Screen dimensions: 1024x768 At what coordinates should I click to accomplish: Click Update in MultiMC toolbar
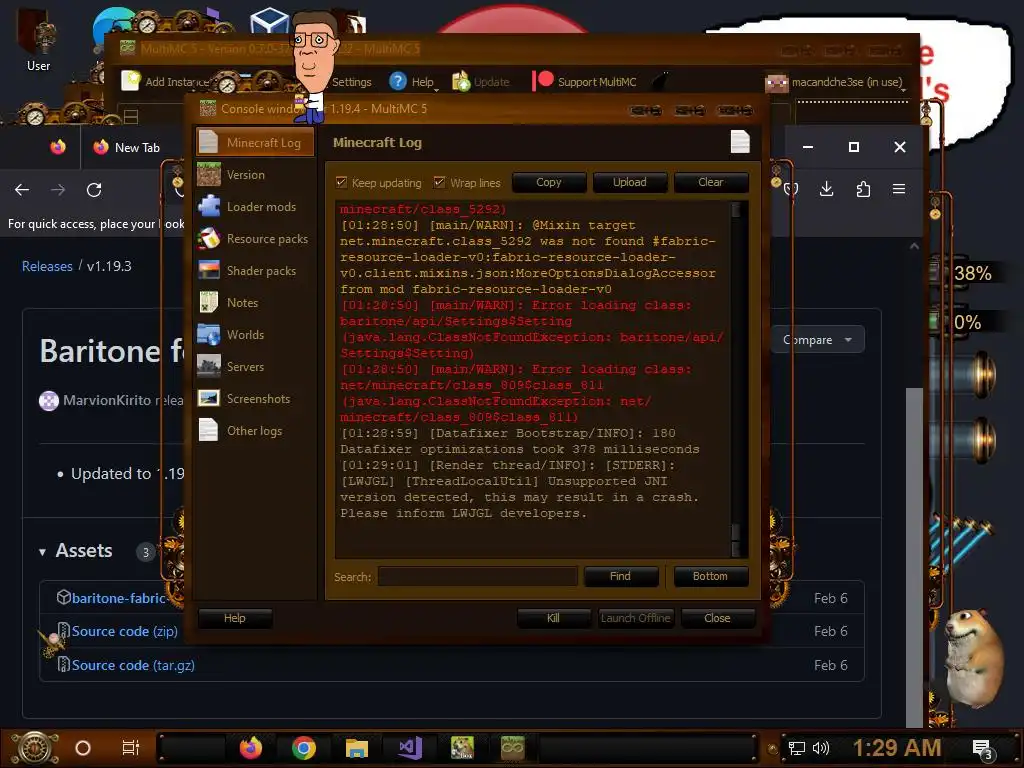481,82
